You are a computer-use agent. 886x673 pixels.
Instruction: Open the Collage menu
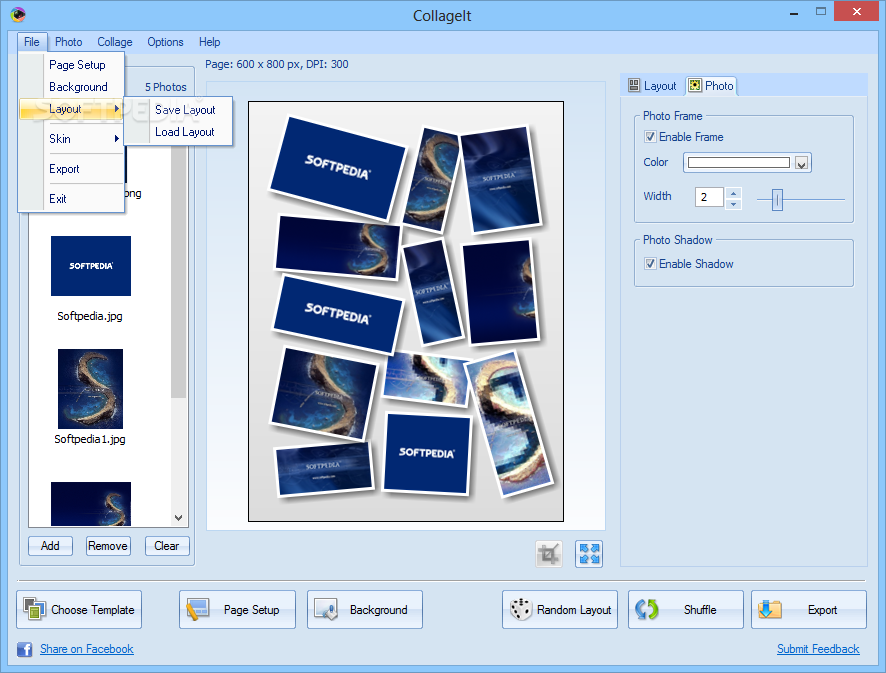click(115, 42)
